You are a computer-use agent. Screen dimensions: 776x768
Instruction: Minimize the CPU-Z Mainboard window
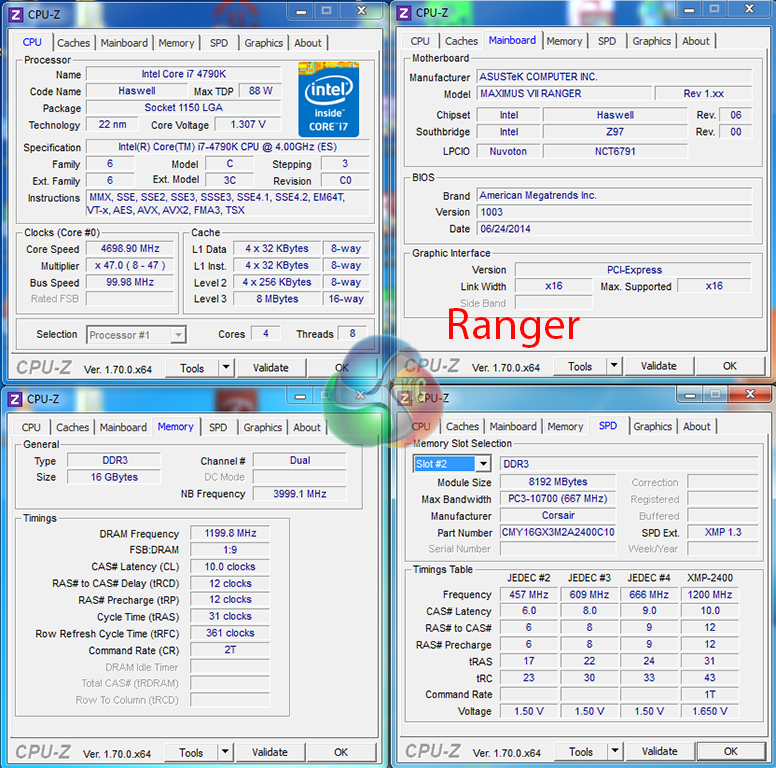(x=689, y=9)
